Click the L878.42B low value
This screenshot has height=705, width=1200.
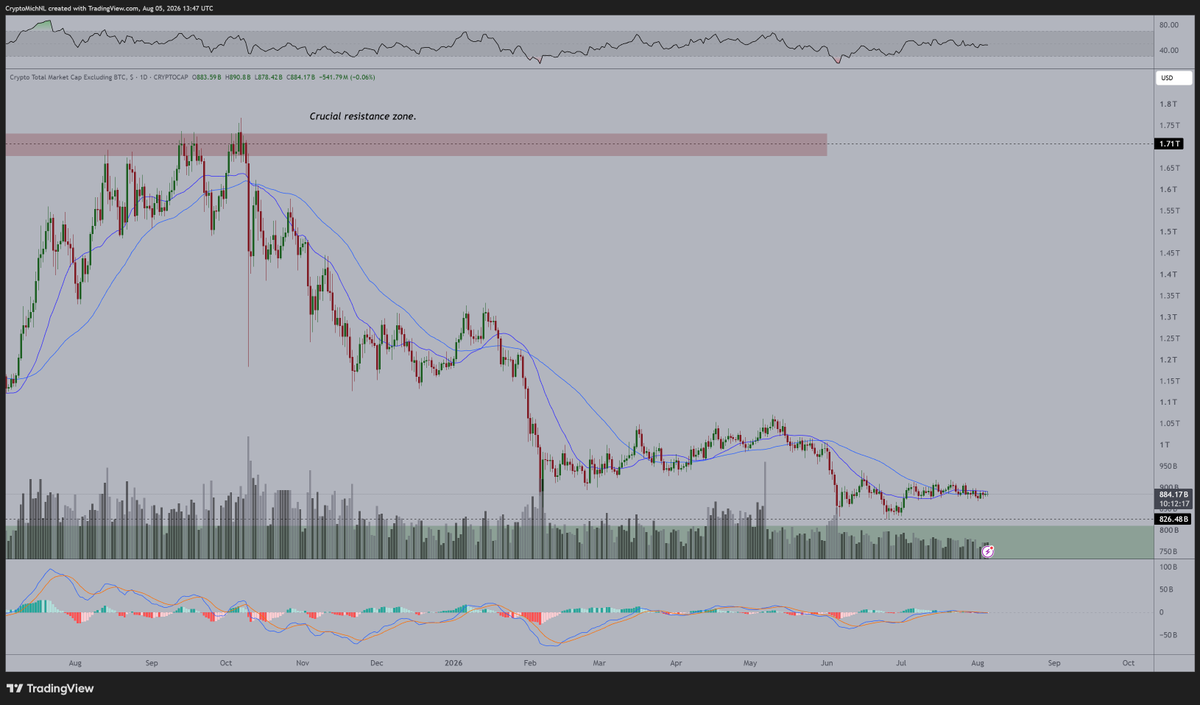(x=268, y=77)
